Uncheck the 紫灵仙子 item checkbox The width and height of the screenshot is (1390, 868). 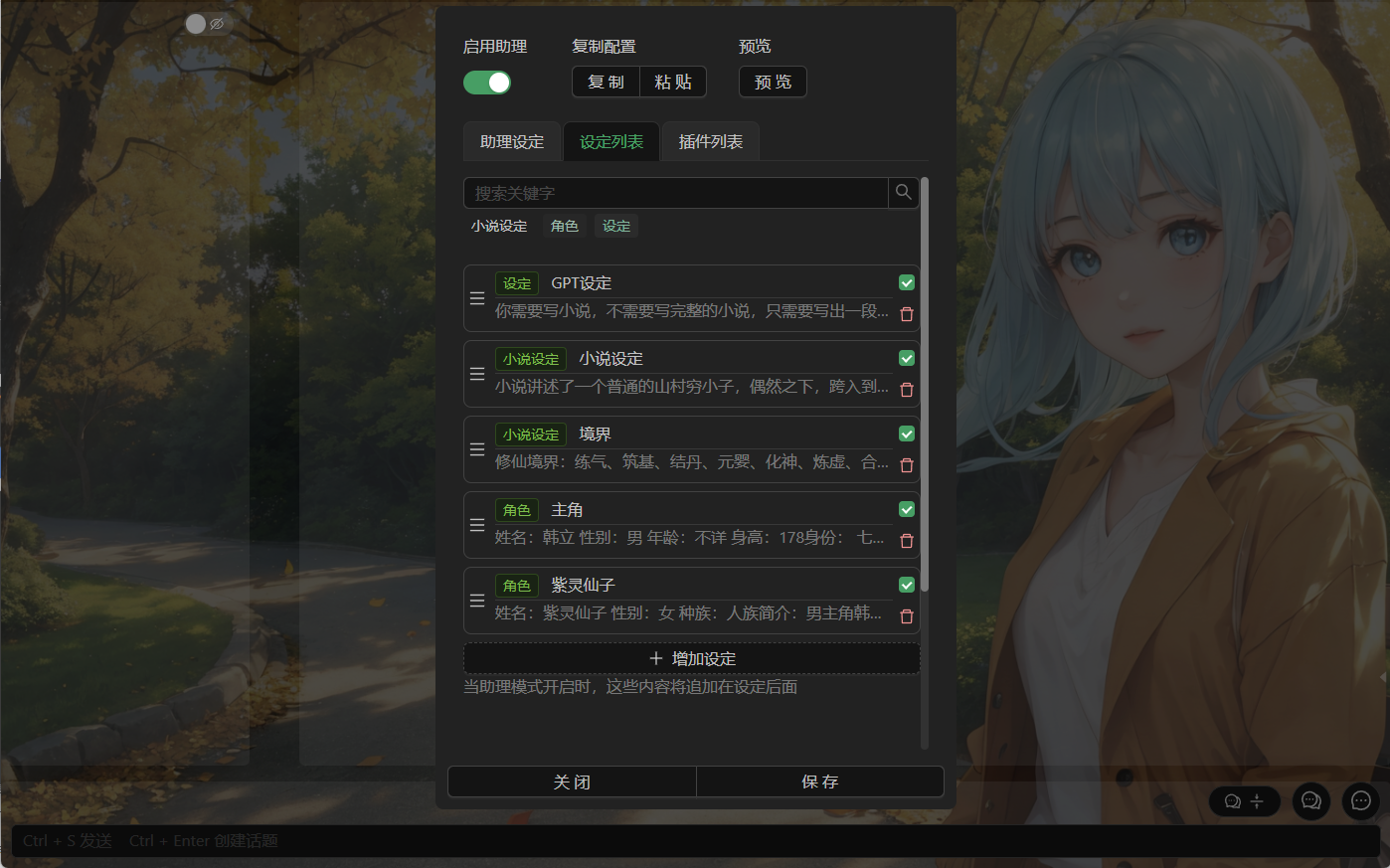907,585
